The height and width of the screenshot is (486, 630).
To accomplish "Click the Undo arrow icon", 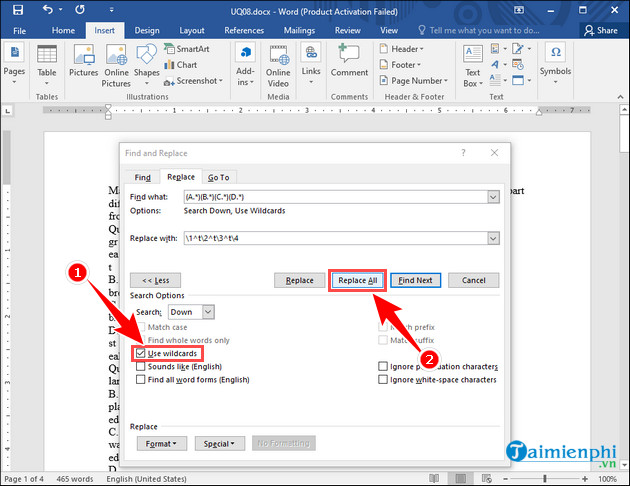I will 47,10.
